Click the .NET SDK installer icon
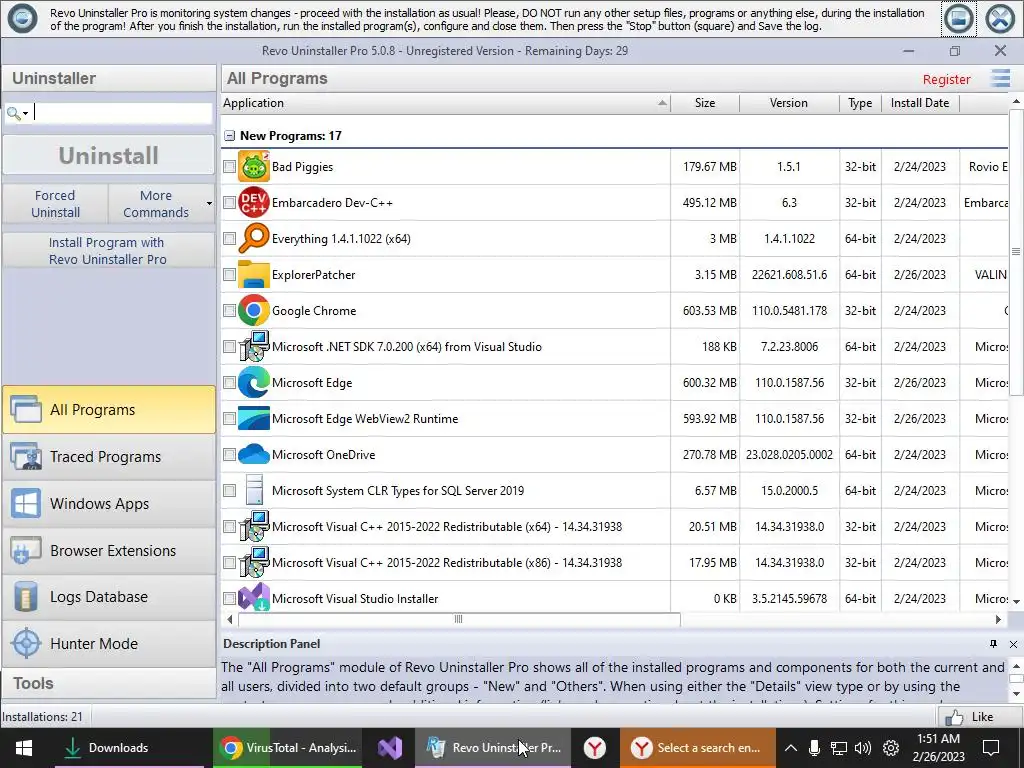 point(254,346)
